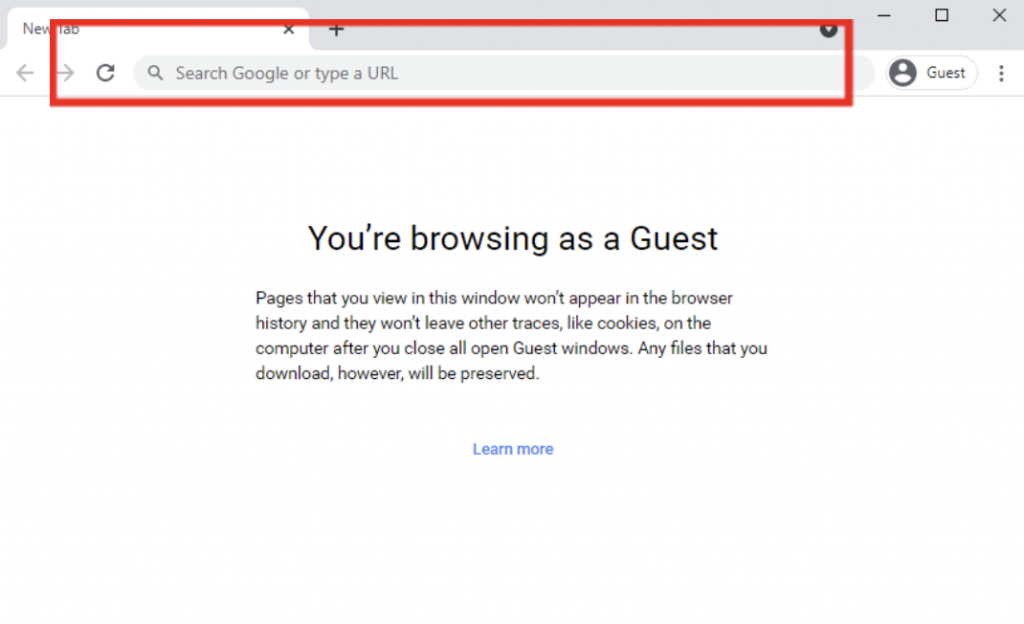Follow the Learn more link
Image resolution: width=1024 pixels, height=624 pixels.
point(513,449)
